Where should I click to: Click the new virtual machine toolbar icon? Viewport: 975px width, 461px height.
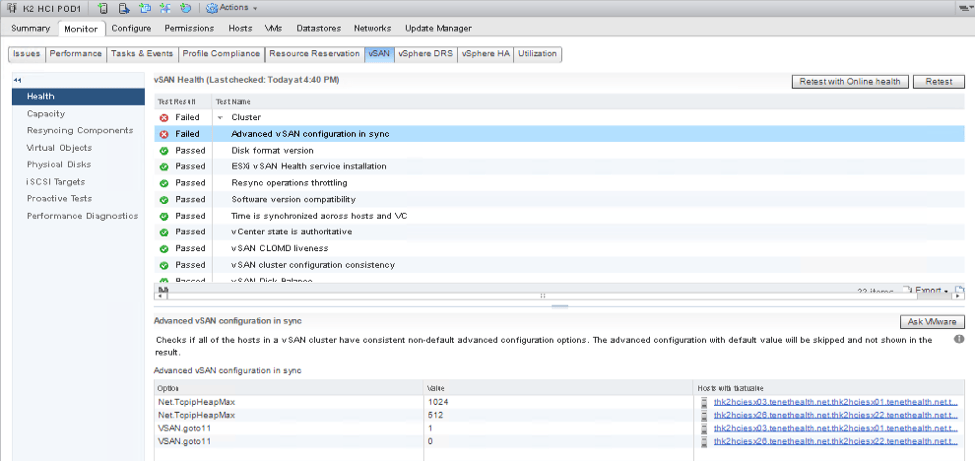[144, 8]
